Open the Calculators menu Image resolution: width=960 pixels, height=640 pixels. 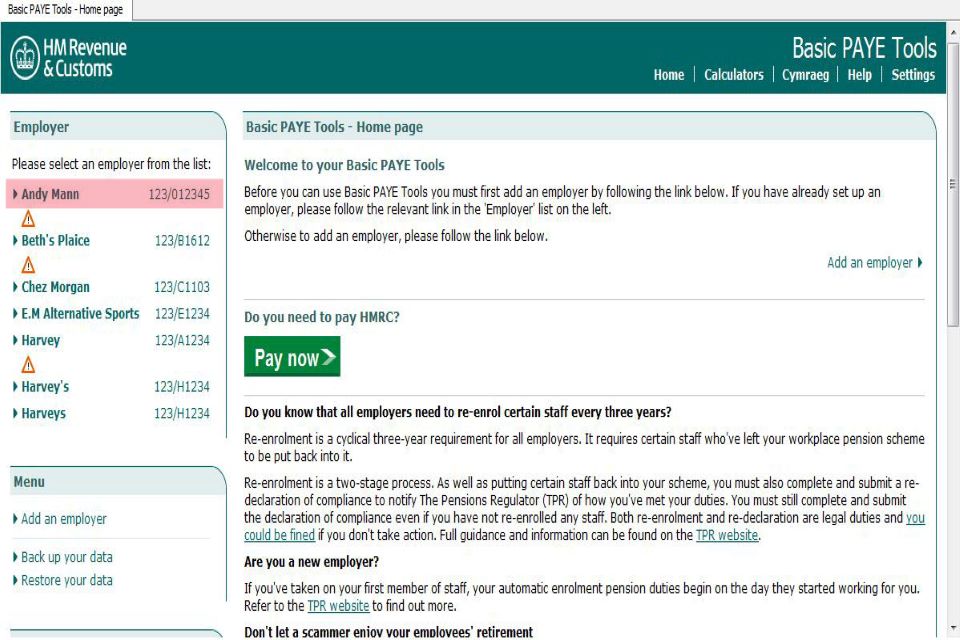[x=733, y=75]
